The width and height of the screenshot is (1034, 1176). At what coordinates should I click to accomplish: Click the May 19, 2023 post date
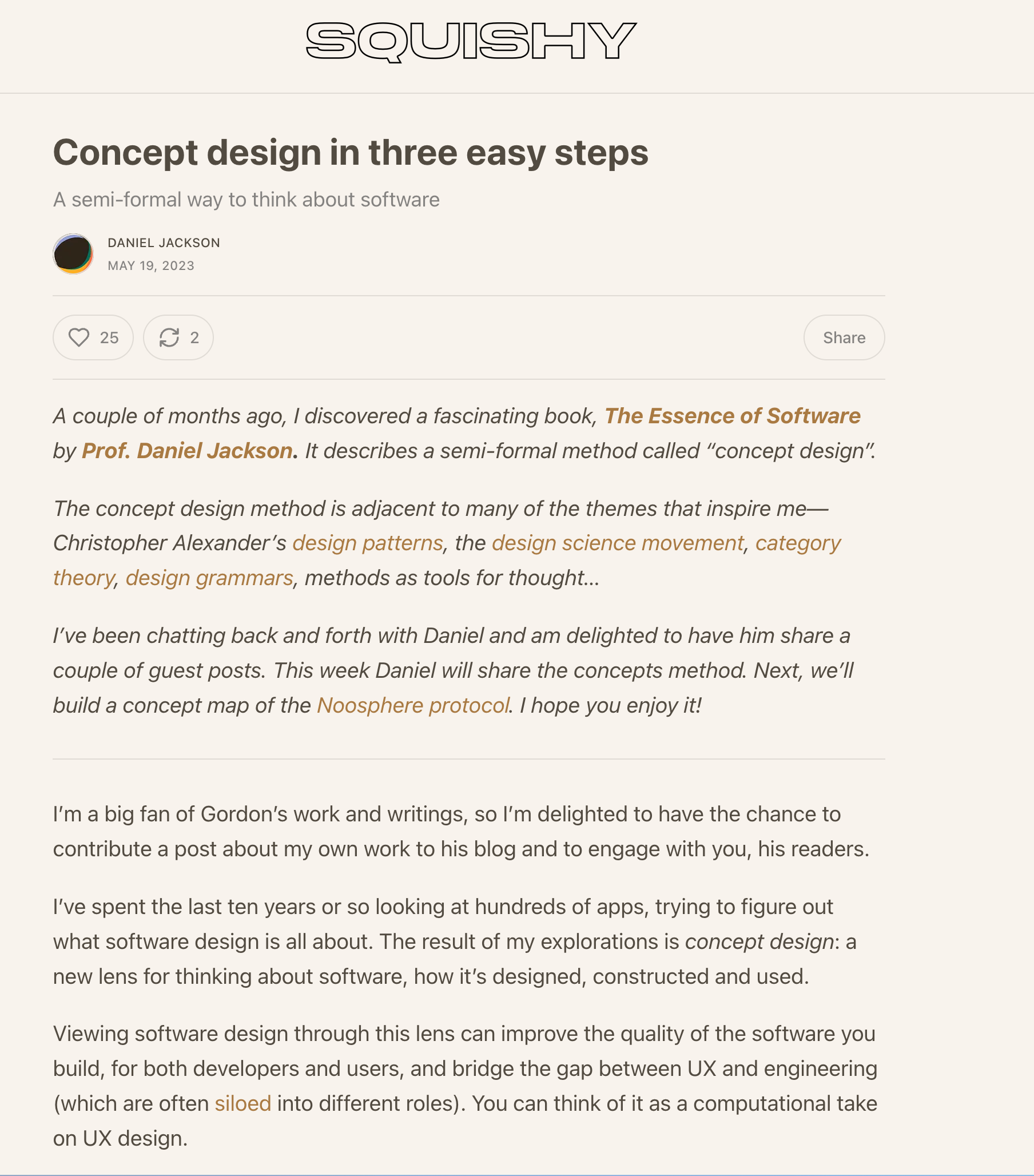pos(151,266)
